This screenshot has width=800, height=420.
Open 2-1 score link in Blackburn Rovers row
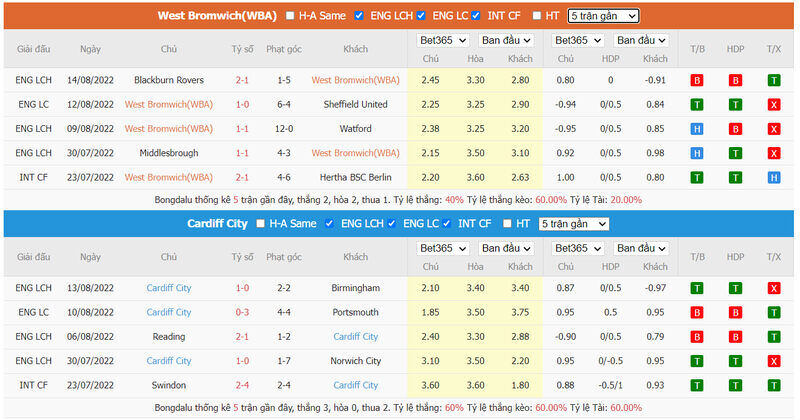[242, 80]
